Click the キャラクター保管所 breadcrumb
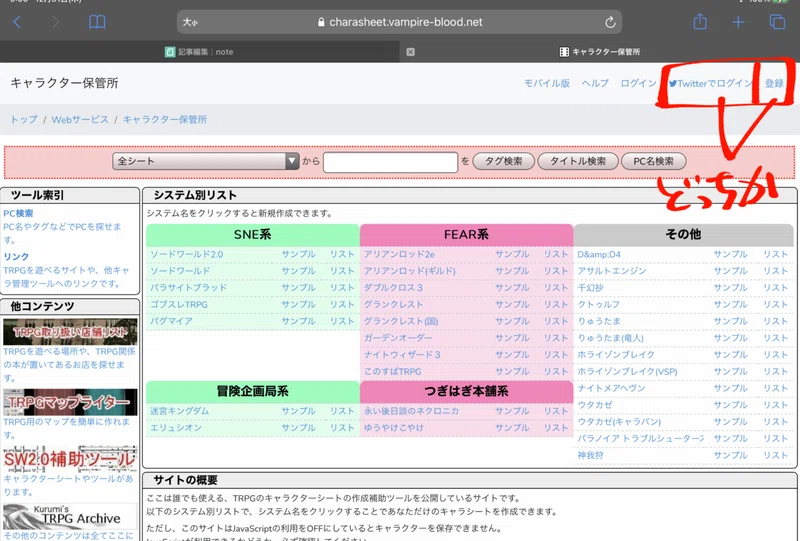Image resolution: width=800 pixels, height=541 pixels. (165, 119)
